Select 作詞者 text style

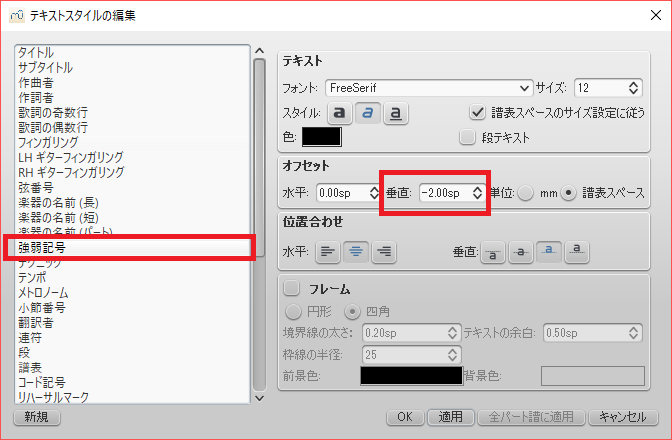coord(132,98)
